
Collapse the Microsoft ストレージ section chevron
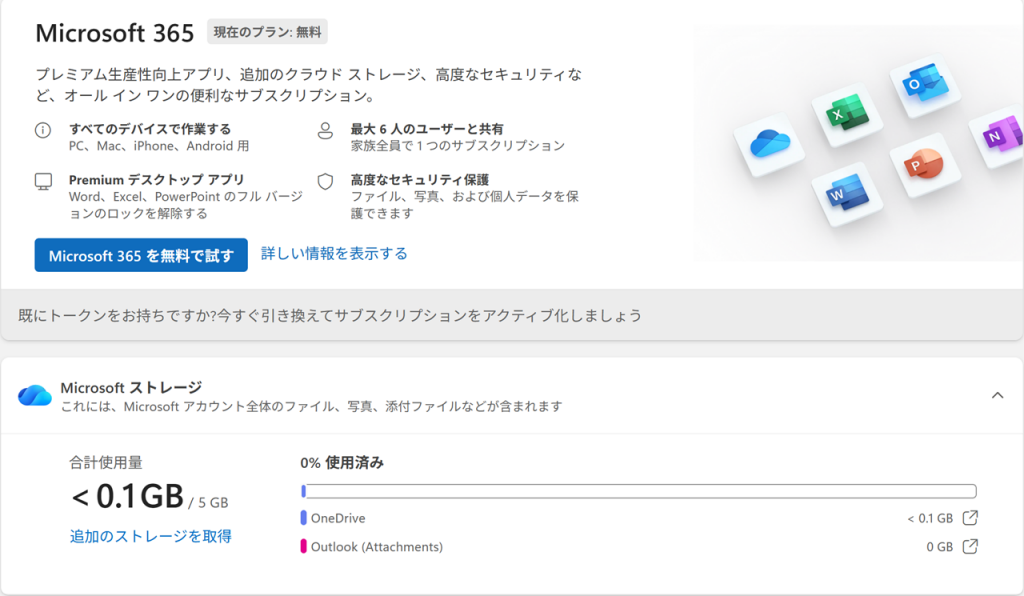(997, 395)
